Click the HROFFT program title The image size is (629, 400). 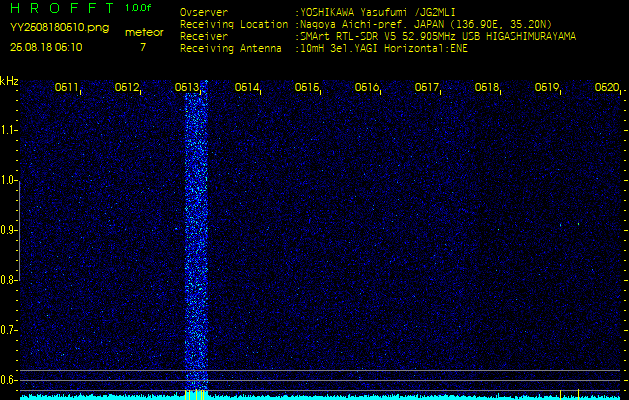(x=63, y=8)
